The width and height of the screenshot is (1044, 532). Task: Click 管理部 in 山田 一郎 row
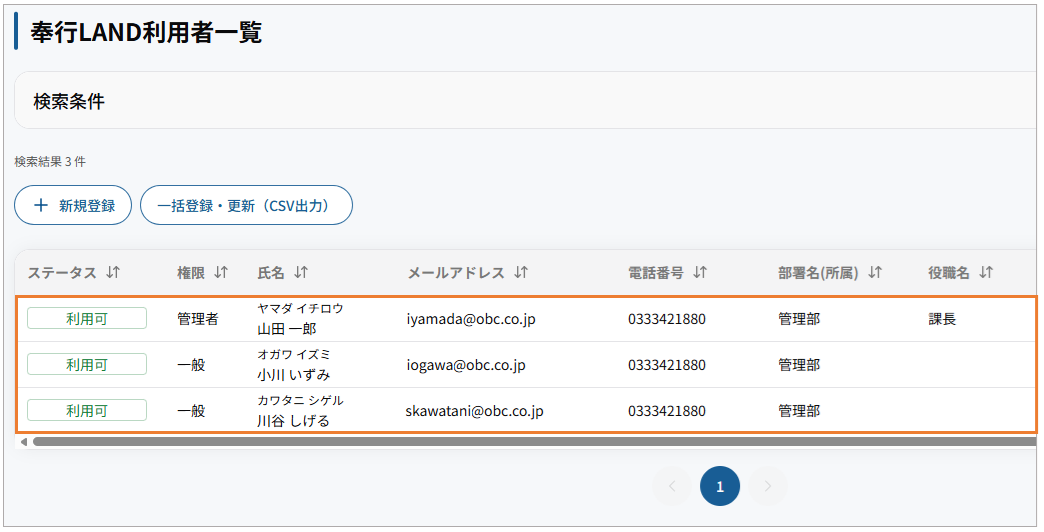pyautogui.click(x=799, y=319)
